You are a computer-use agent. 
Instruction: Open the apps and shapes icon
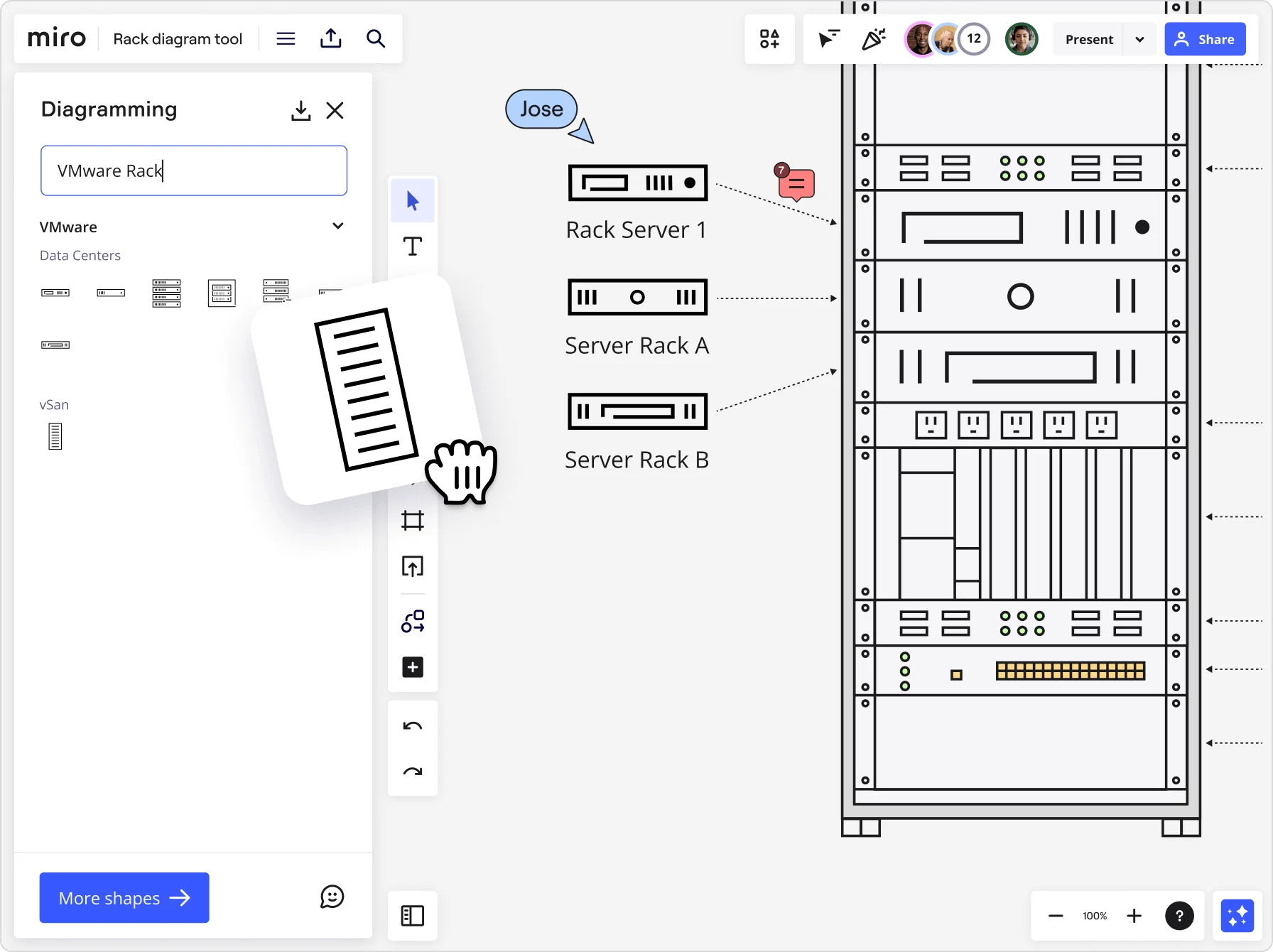[769, 39]
